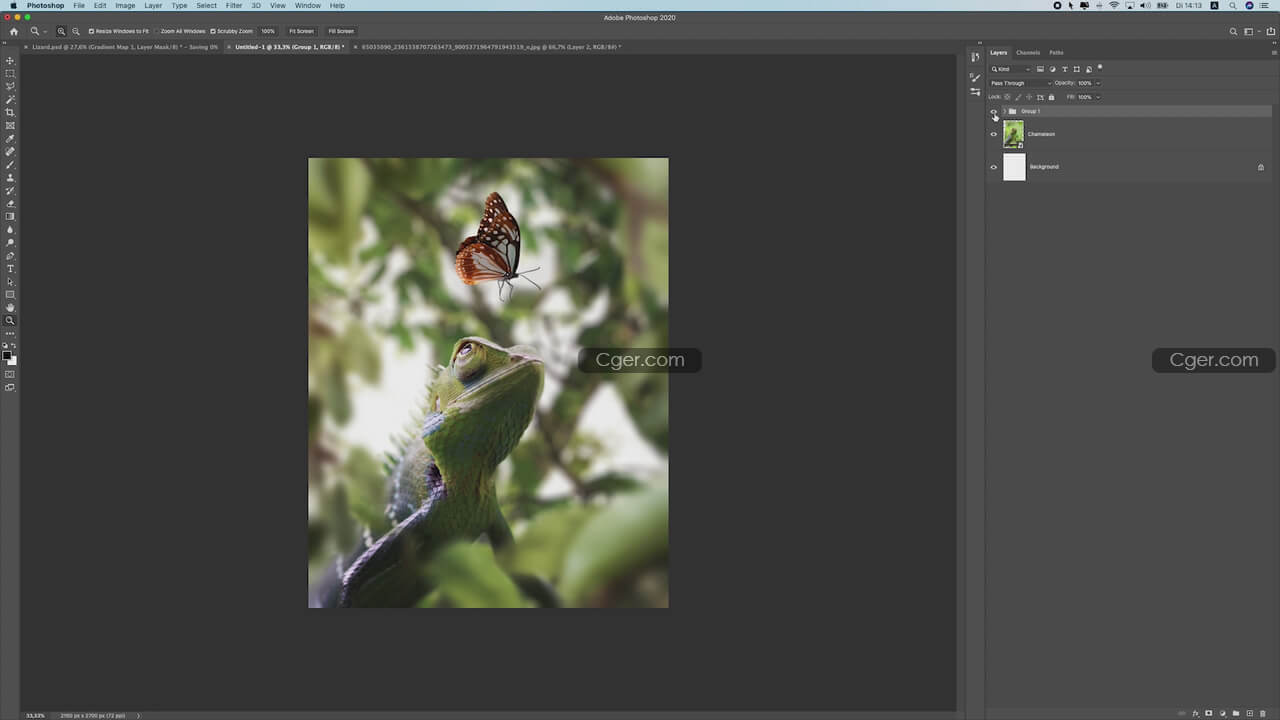Select the Eraser tool

[x=10, y=204]
